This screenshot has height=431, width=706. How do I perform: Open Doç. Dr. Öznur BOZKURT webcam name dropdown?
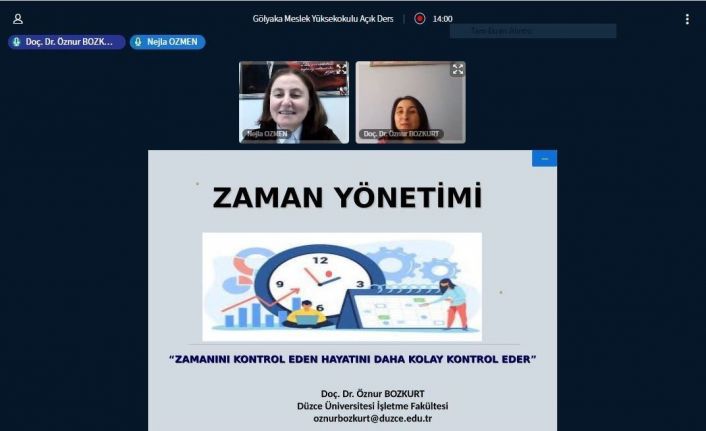coord(400,133)
